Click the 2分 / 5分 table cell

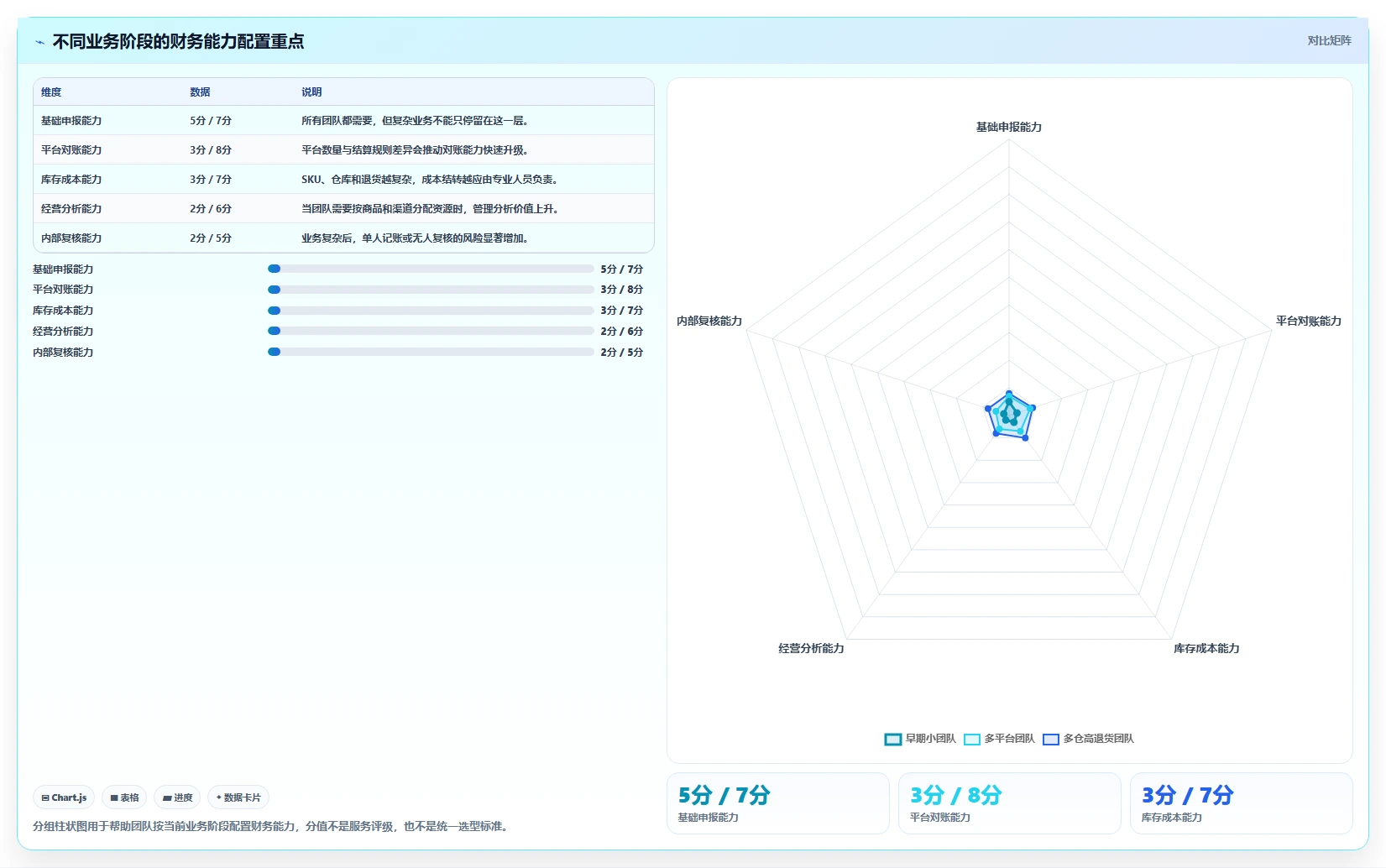tap(211, 238)
